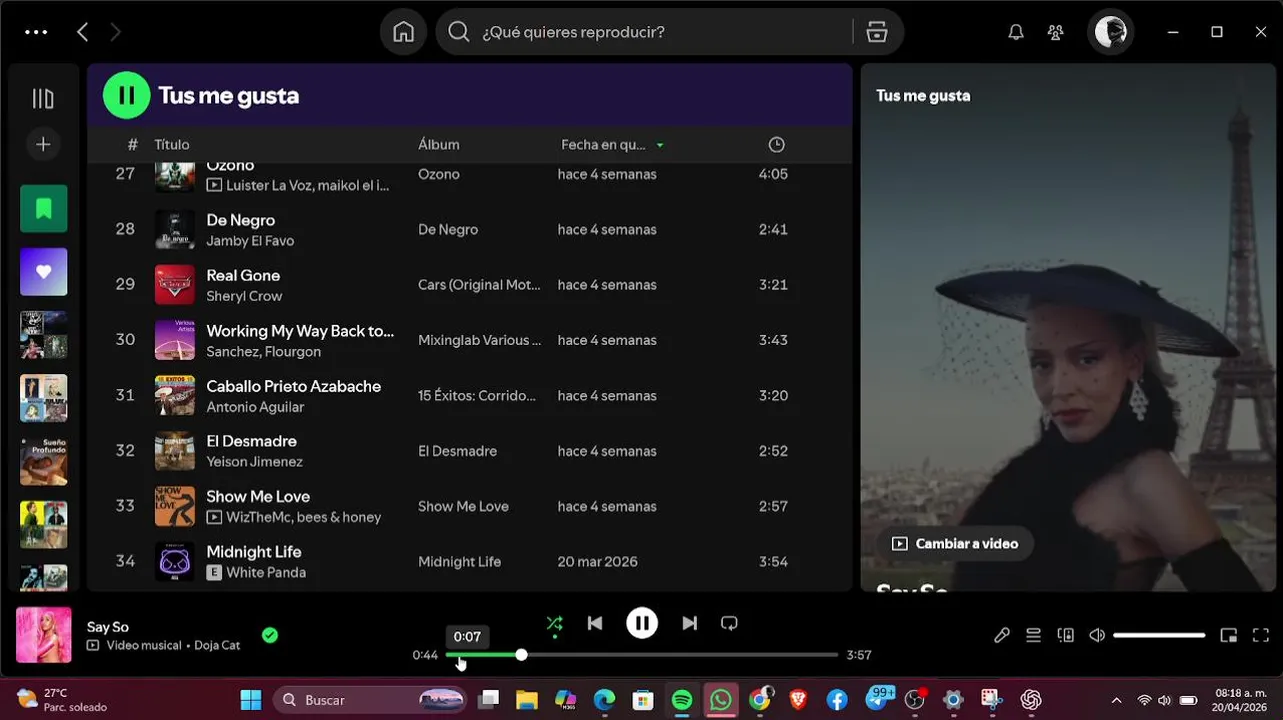Skip to the next track
Viewport: 1283px width, 720px height.
[689, 623]
